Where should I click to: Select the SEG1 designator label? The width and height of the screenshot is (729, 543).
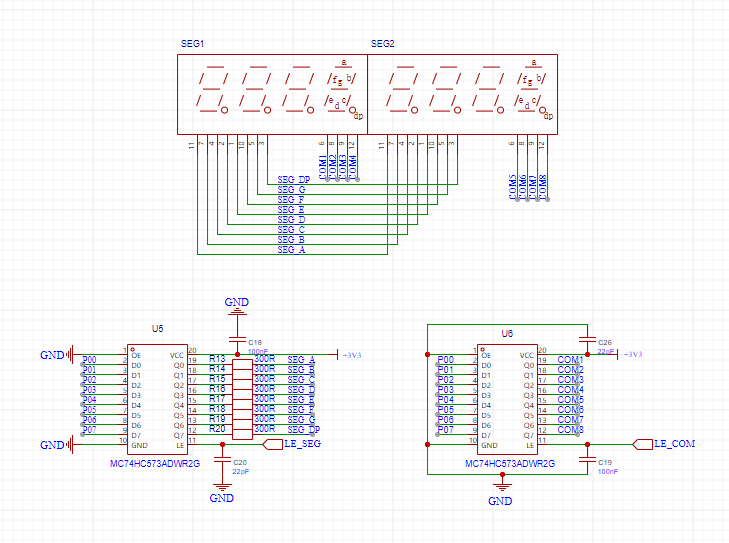click(192, 44)
